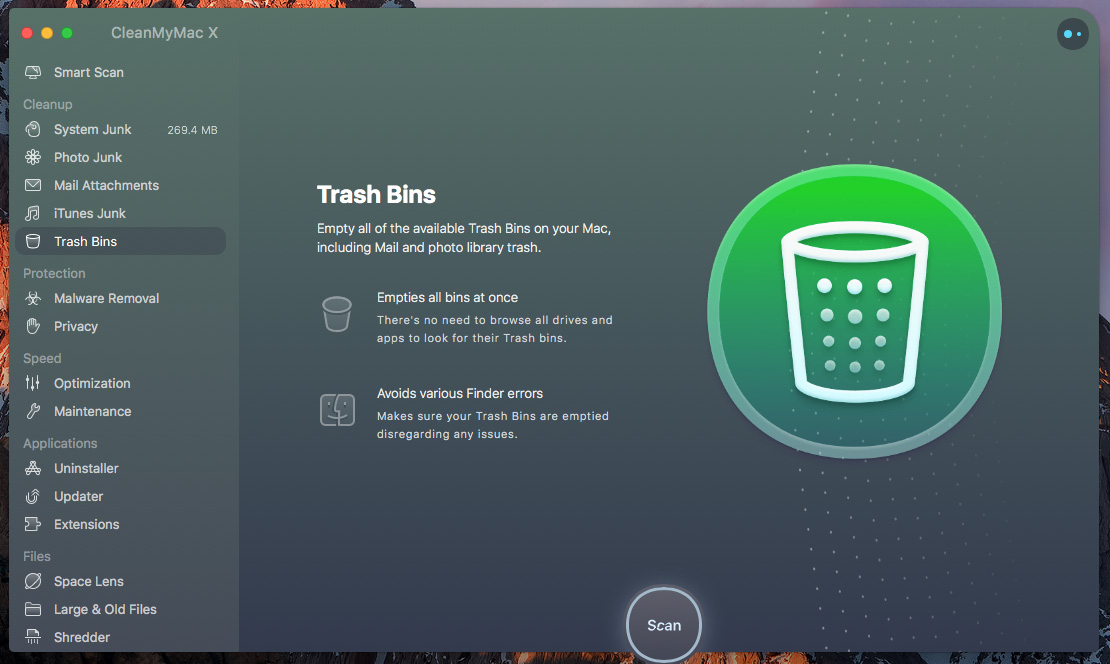The width and height of the screenshot is (1110, 664).
Task: Click the Speed section label
Action: coord(42,358)
